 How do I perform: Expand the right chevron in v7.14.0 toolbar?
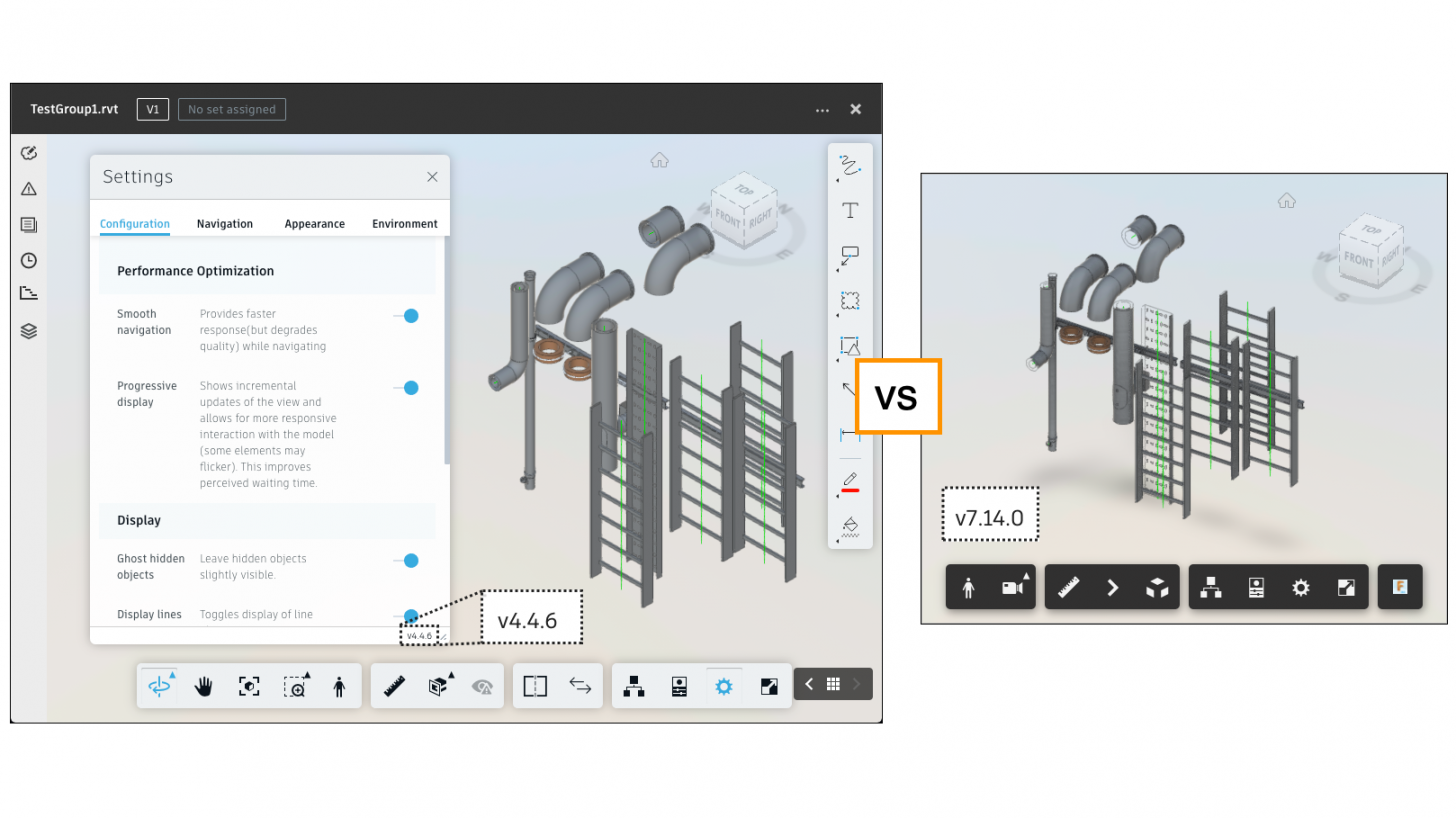click(1112, 588)
